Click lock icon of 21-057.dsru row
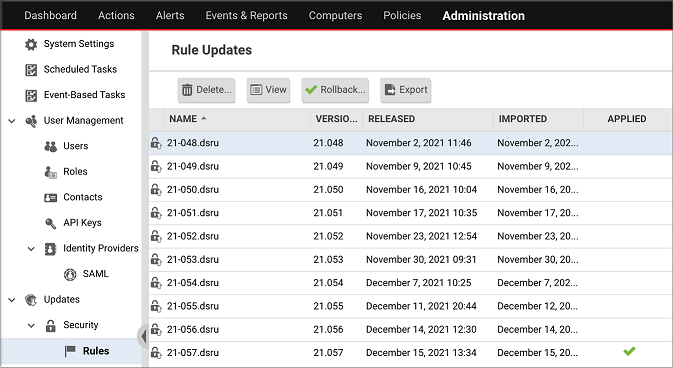Screen dimensions: 673x368 (x=156, y=353)
